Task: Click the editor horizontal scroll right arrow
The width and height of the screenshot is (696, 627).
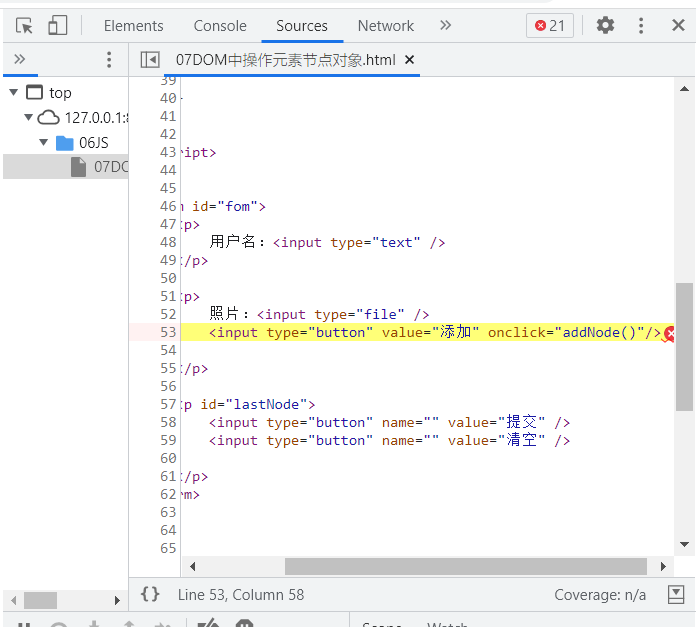Action: click(x=663, y=566)
